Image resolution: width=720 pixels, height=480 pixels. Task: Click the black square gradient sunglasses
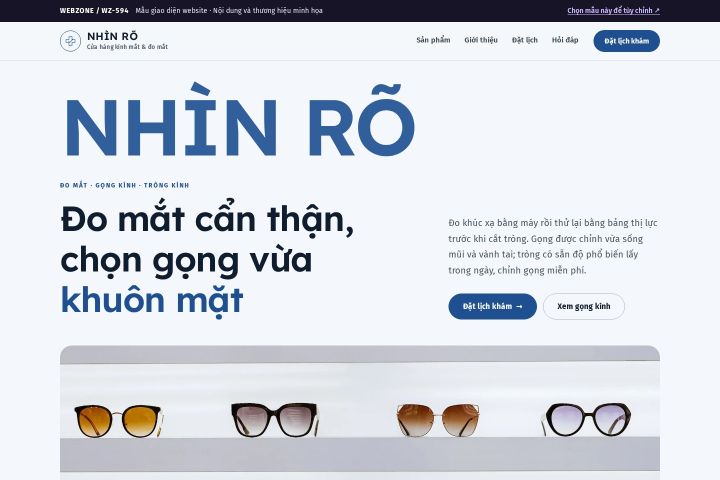(x=275, y=419)
